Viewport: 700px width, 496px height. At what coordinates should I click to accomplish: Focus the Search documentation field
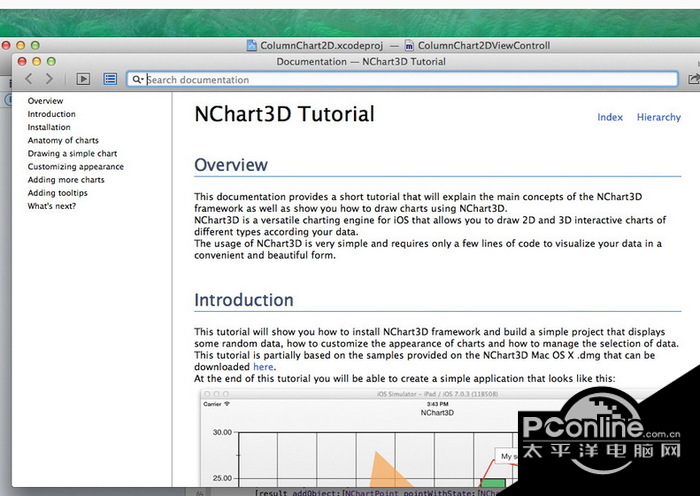pyautogui.click(x=402, y=79)
